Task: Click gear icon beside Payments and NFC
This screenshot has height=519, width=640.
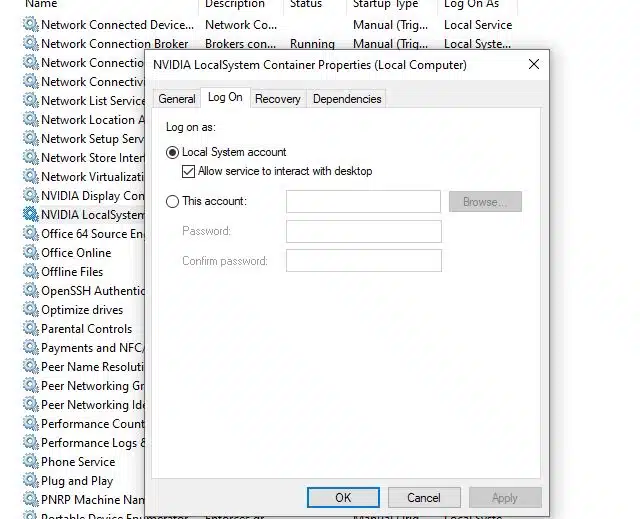Action: (31, 348)
